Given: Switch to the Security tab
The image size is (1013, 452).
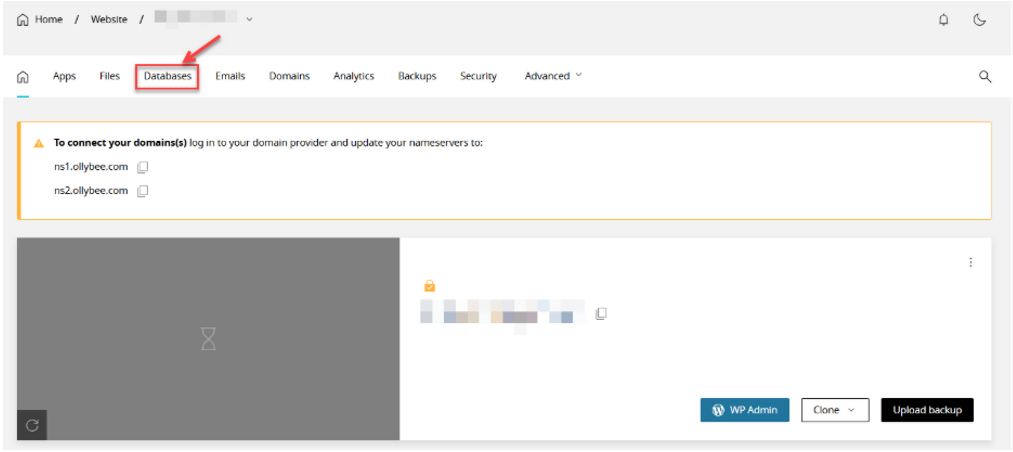Looking at the screenshot, I should tap(478, 76).
